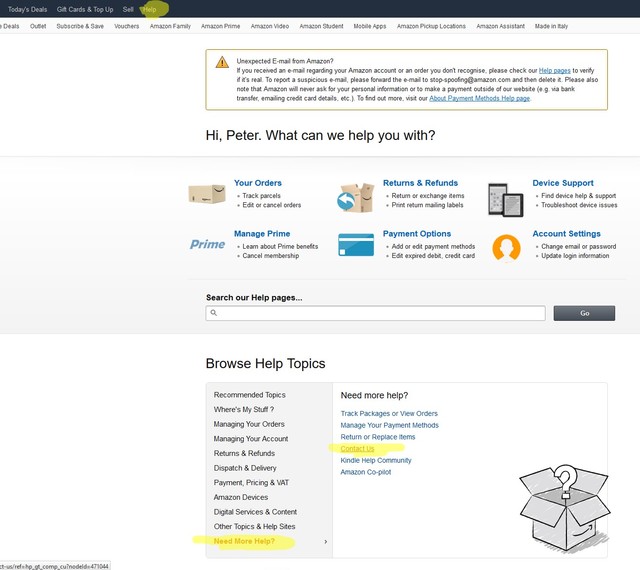This screenshot has height=570, width=640.
Task: Follow the Help pages link in warning
Action: pos(554,70)
